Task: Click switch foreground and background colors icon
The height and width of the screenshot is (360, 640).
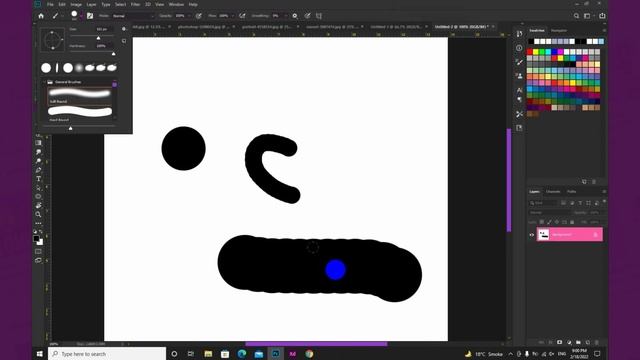Action: 41,231
